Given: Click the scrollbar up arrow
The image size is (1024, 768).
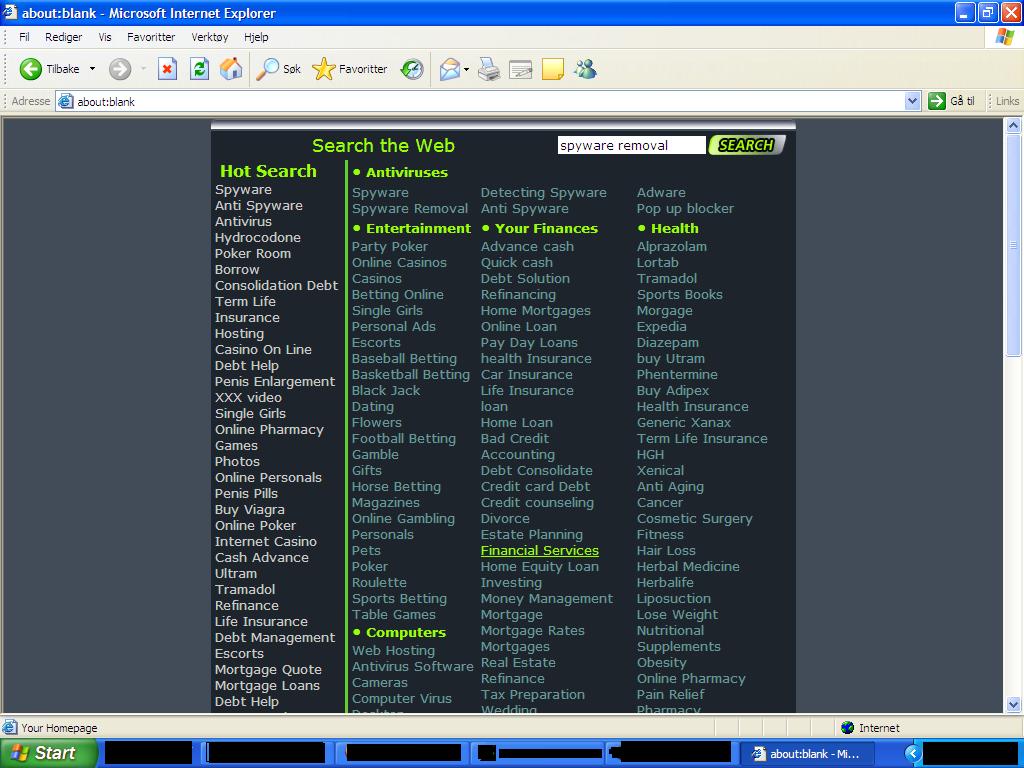Looking at the screenshot, I should click(x=1014, y=125).
